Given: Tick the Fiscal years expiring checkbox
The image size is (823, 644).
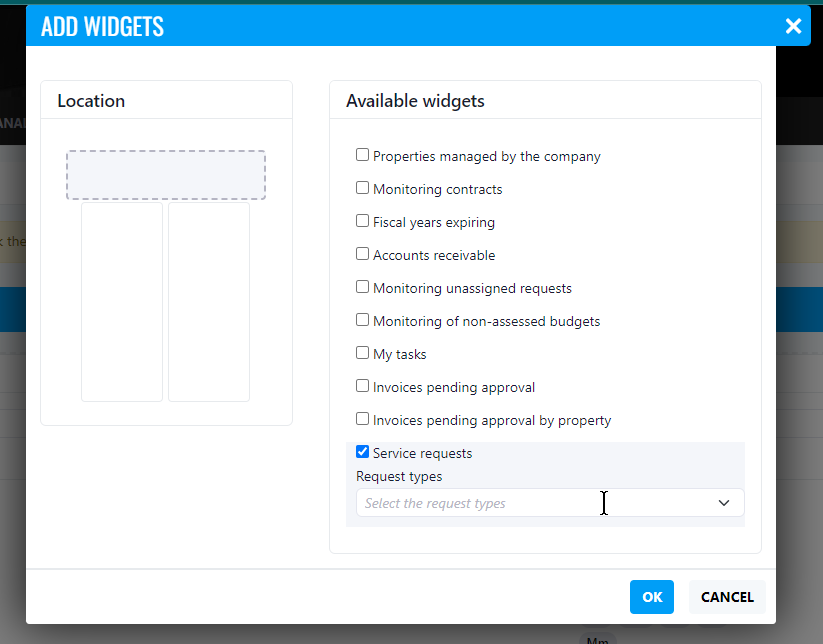Looking at the screenshot, I should pos(362,221).
